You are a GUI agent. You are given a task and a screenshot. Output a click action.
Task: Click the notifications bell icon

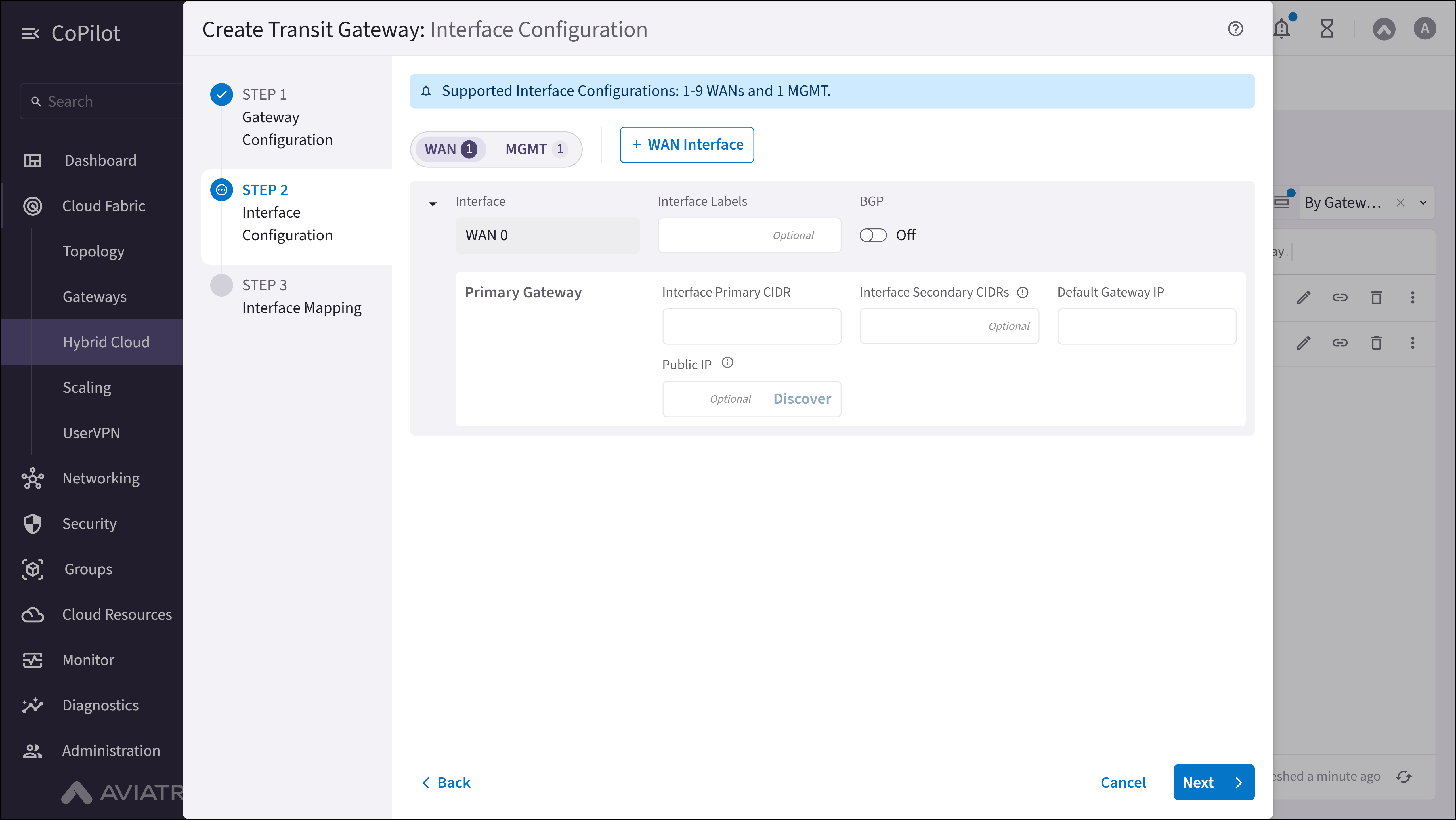click(x=1281, y=29)
